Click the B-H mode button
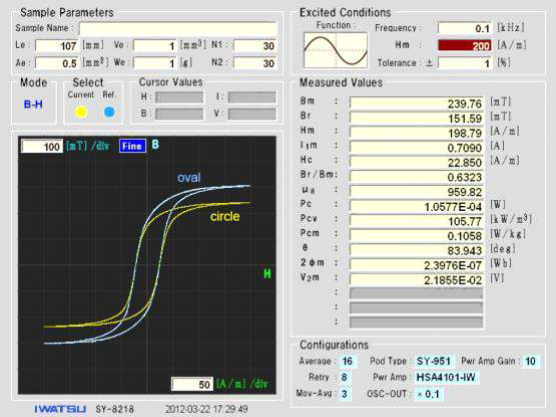 pyautogui.click(x=33, y=104)
